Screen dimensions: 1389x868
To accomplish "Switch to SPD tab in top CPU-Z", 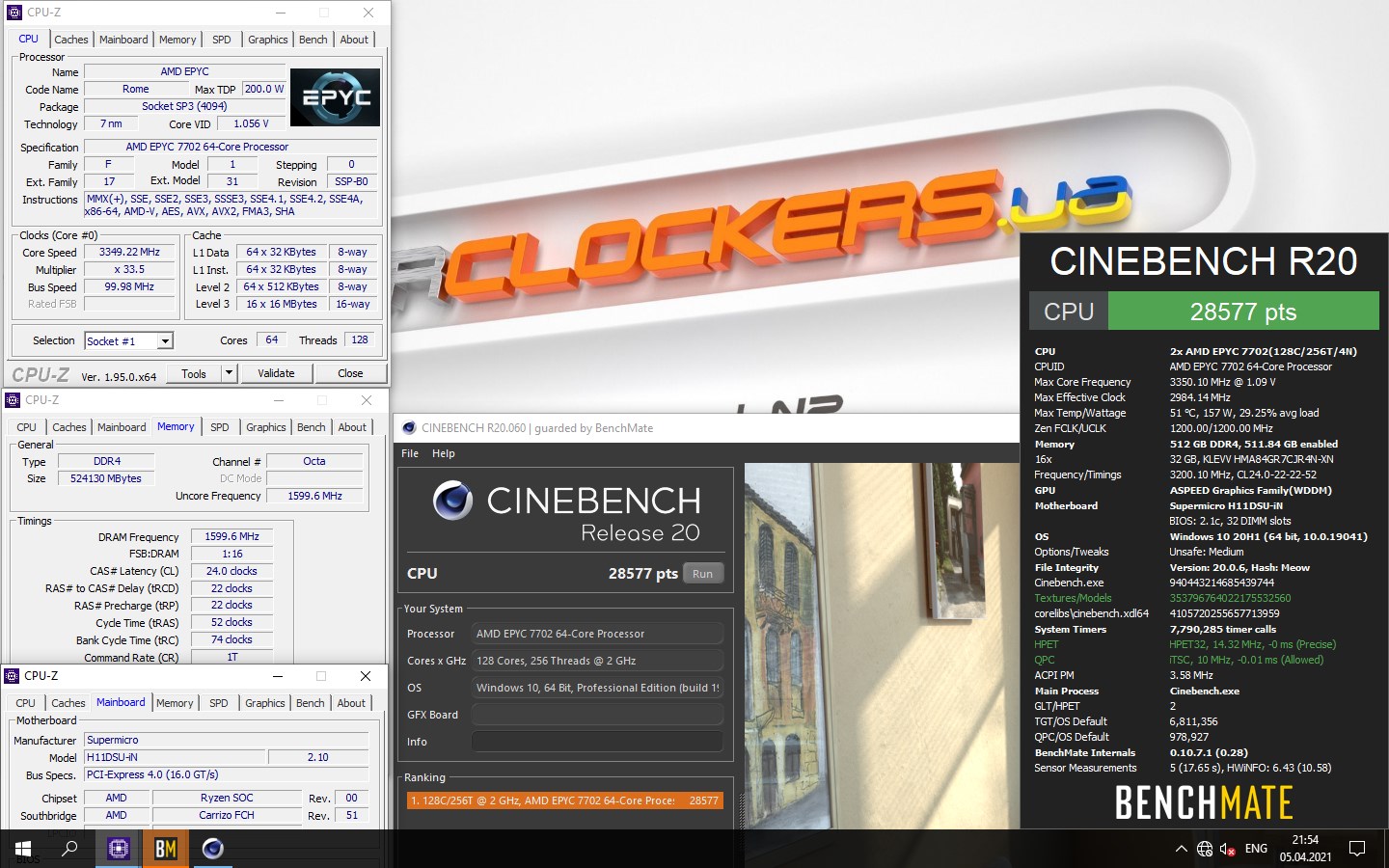I will point(222,40).
